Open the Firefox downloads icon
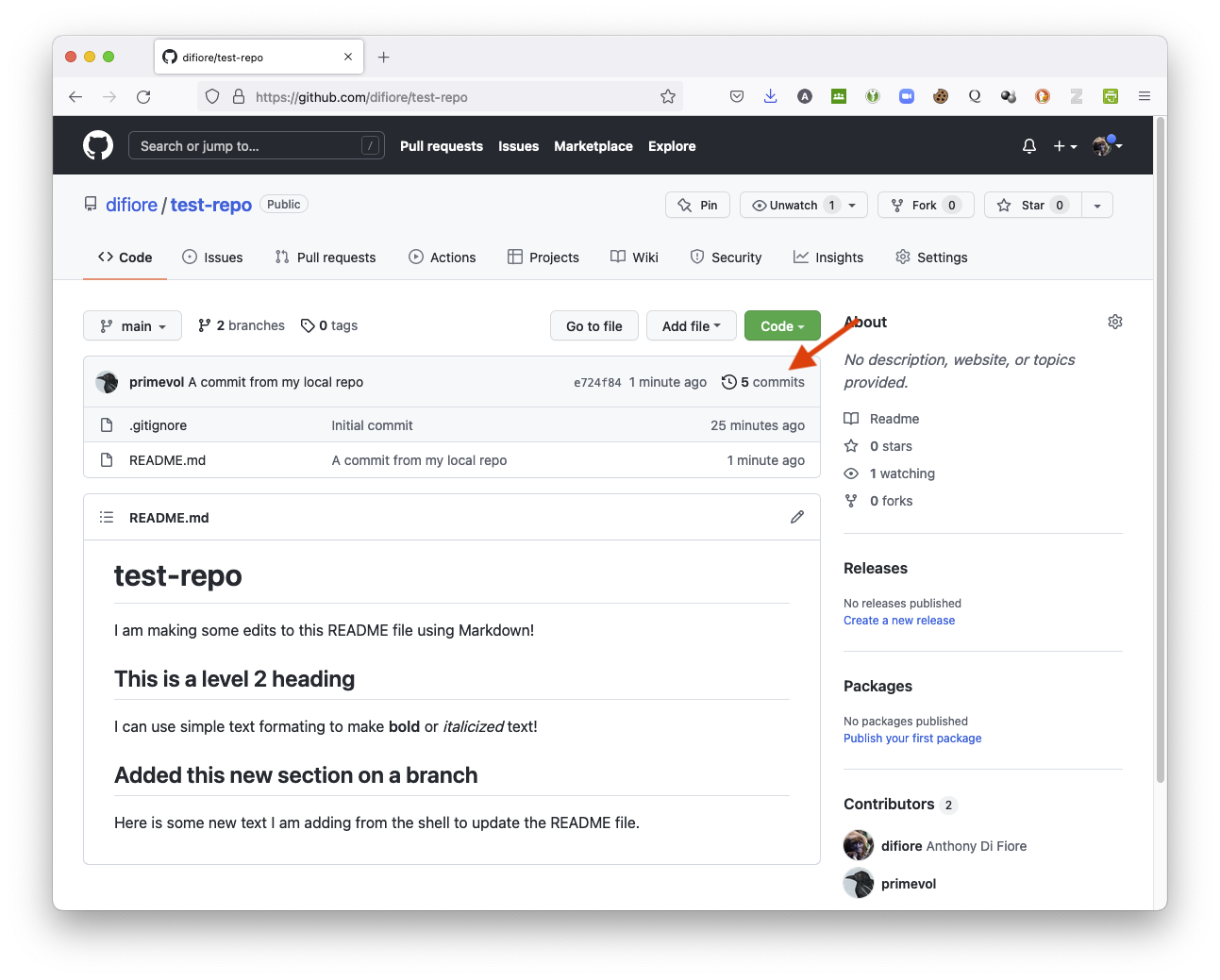This screenshot has width=1220, height=980. pyautogui.click(x=770, y=96)
